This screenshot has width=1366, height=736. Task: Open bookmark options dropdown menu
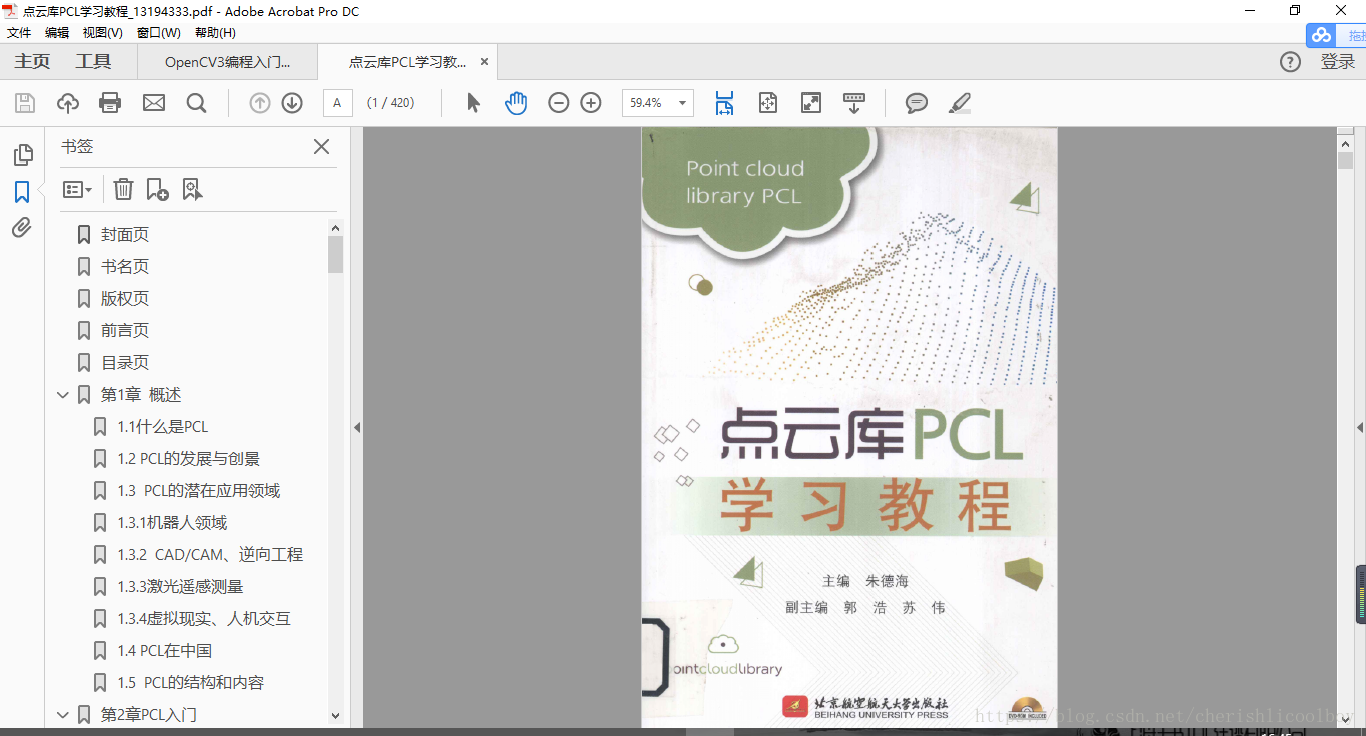tap(78, 189)
